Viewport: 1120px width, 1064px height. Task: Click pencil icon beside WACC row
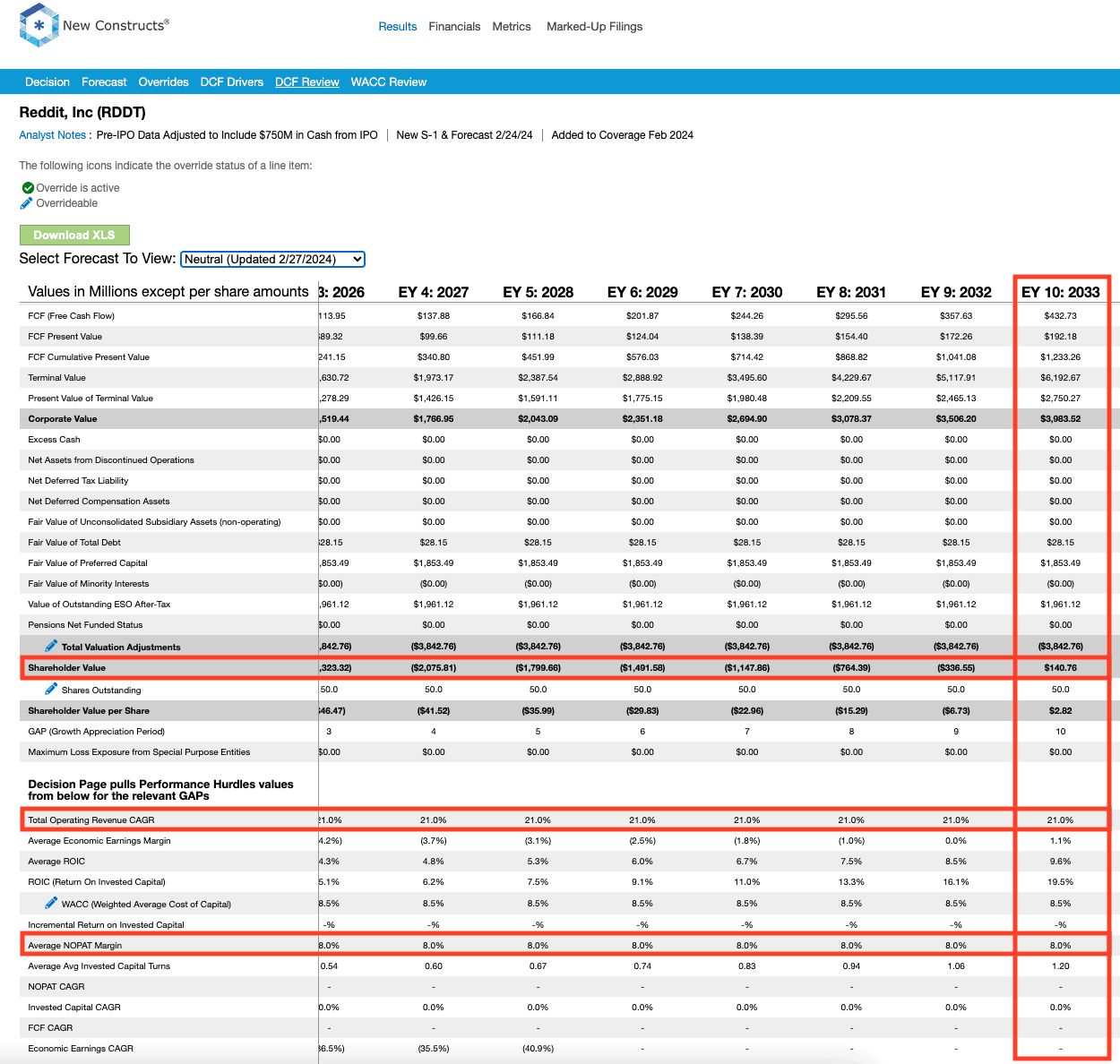tap(51, 903)
